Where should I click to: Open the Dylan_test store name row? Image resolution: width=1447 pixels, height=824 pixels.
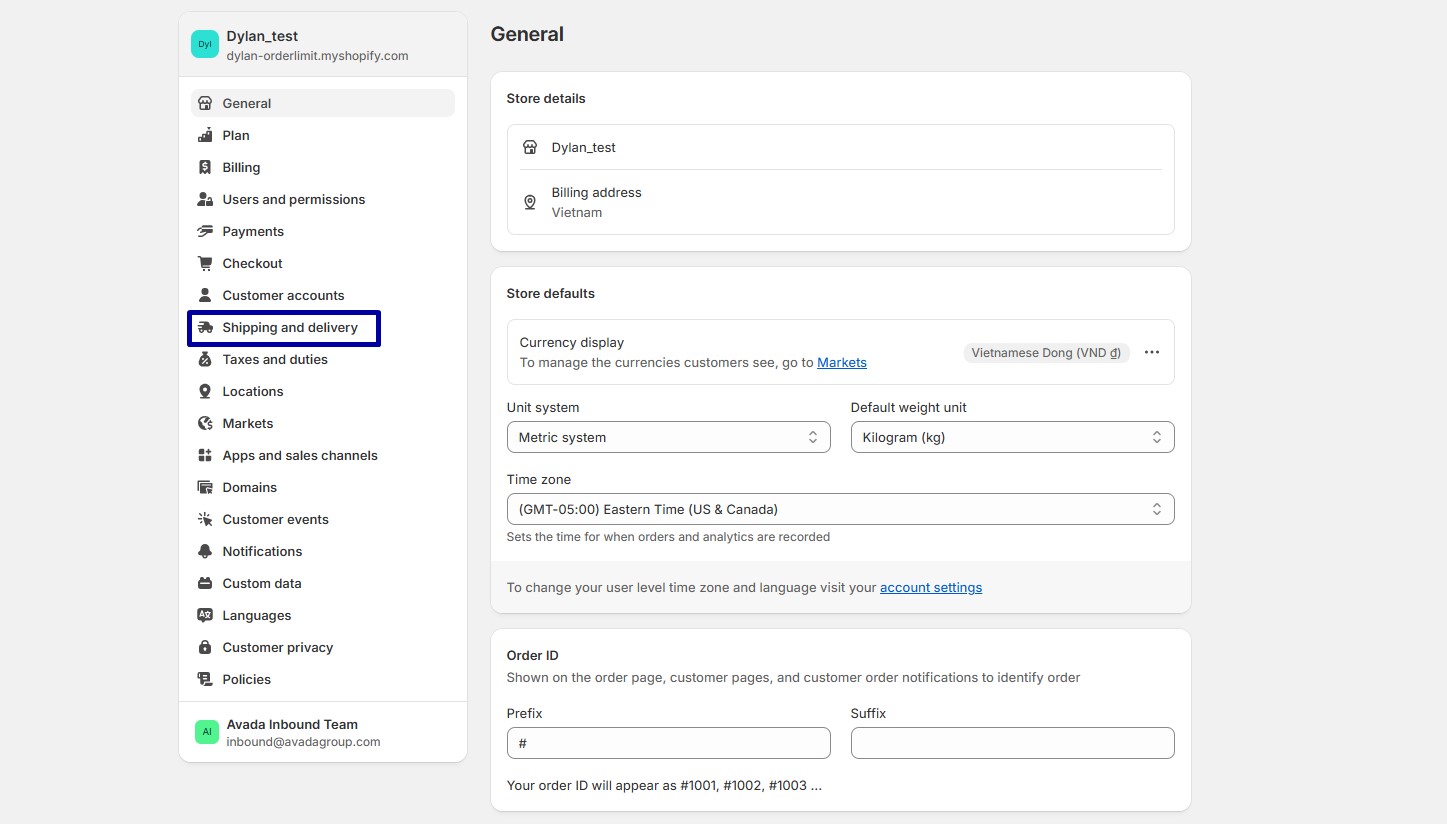click(x=840, y=147)
